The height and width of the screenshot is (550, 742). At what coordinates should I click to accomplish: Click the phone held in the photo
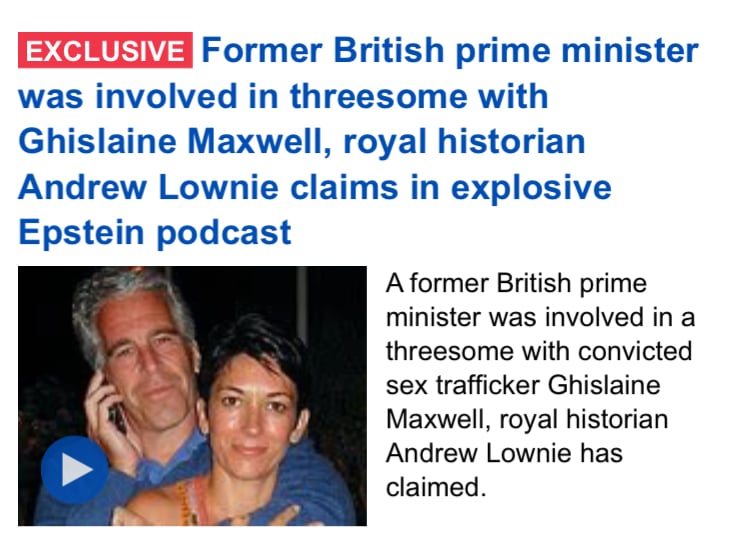116,414
